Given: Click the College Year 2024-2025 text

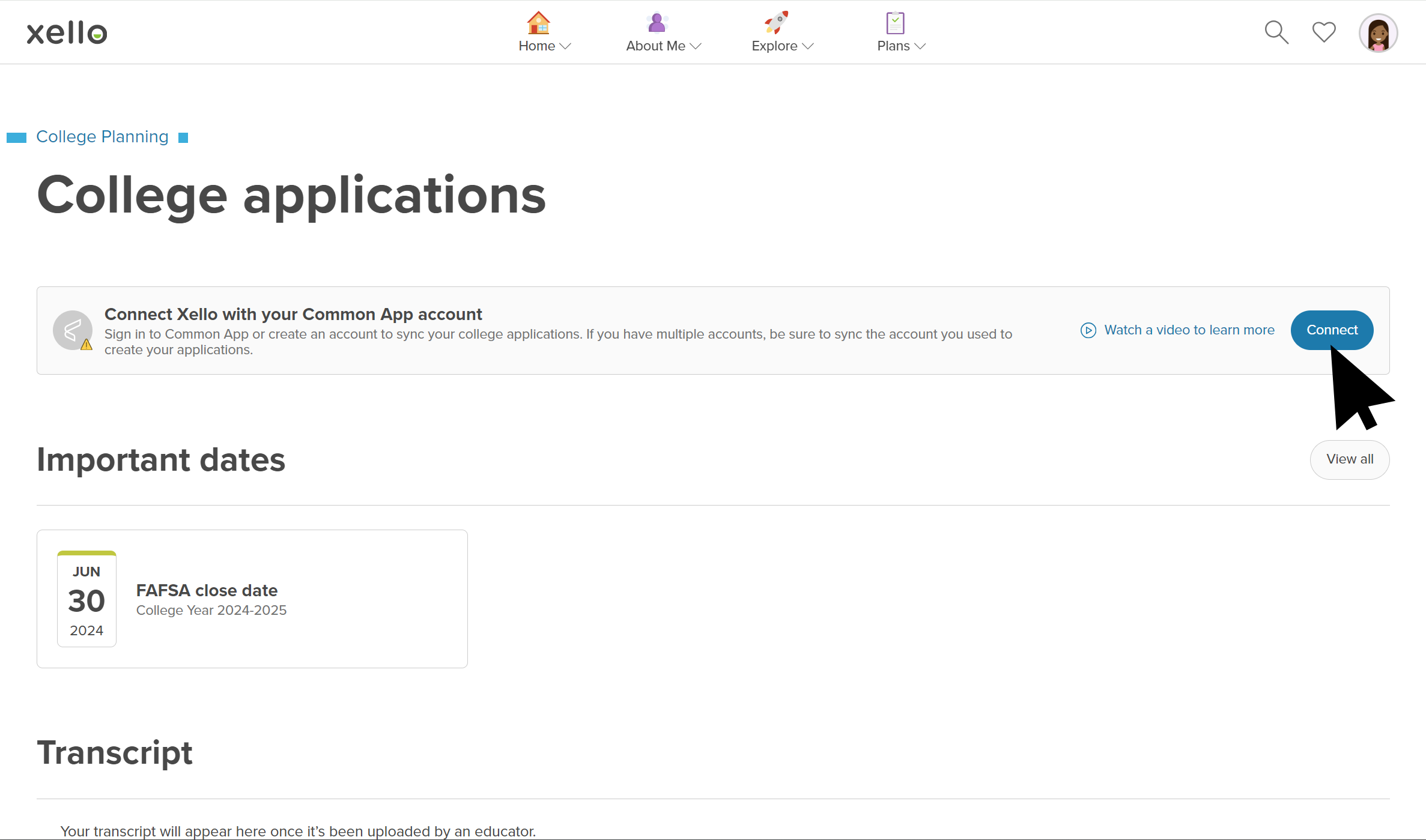Looking at the screenshot, I should pyautogui.click(x=211, y=610).
